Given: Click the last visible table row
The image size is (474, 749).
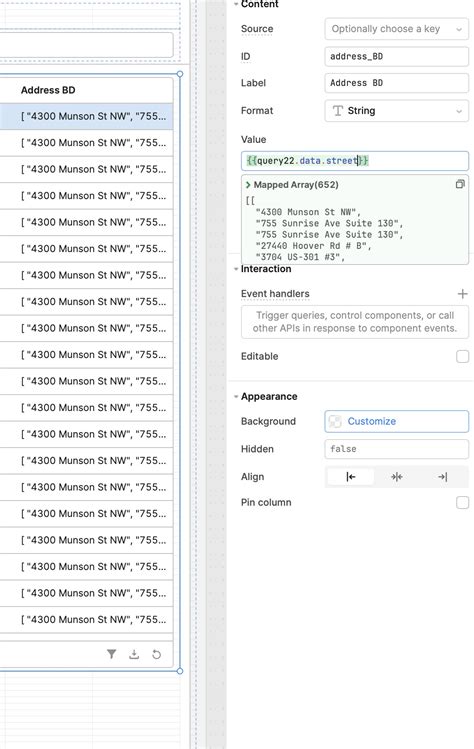Looking at the screenshot, I should coord(86,620).
